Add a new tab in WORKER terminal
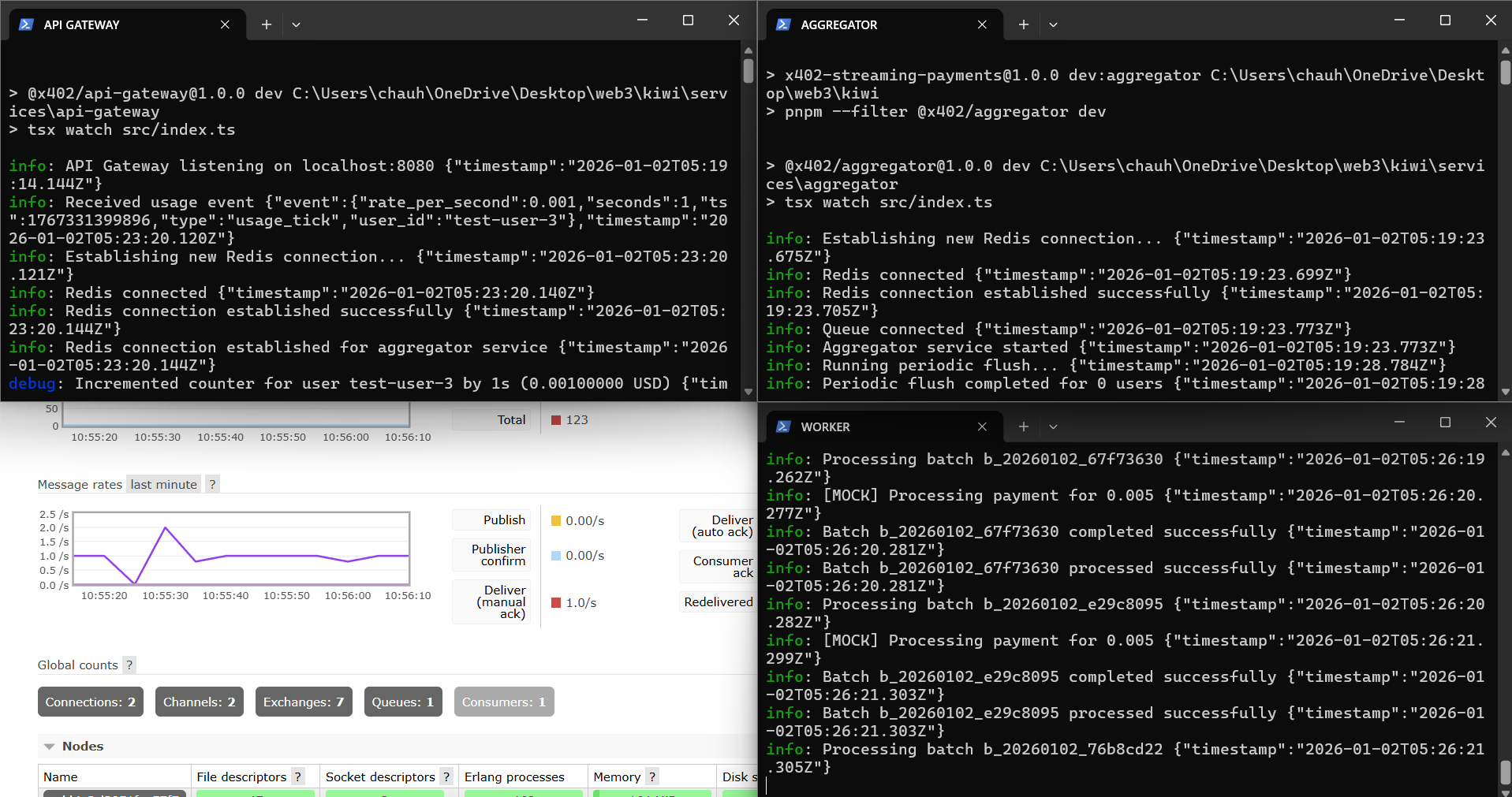 click(x=1023, y=426)
